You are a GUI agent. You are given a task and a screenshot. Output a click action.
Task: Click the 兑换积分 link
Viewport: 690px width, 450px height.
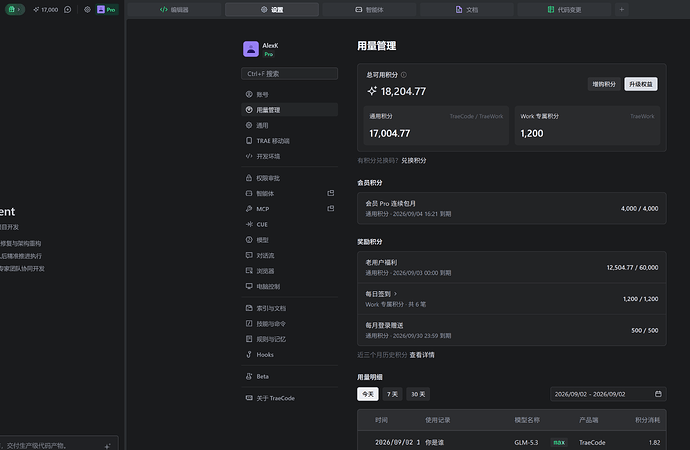coord(414,161)
